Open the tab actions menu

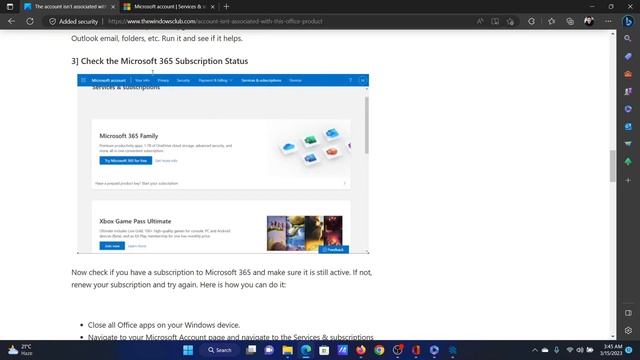point(10,7)
